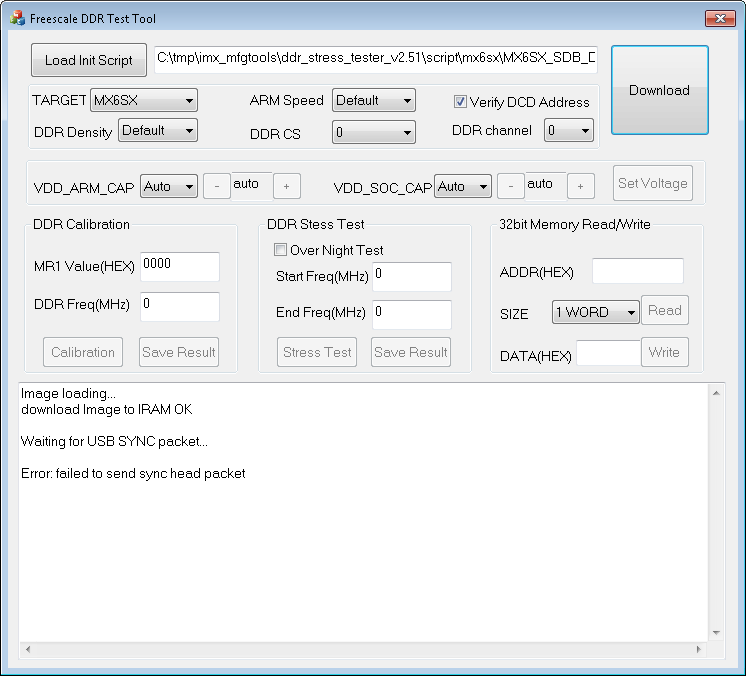Click the VDD_SOC_CAP auto value field
Screen dimensions: 746x676
[546, 186]
